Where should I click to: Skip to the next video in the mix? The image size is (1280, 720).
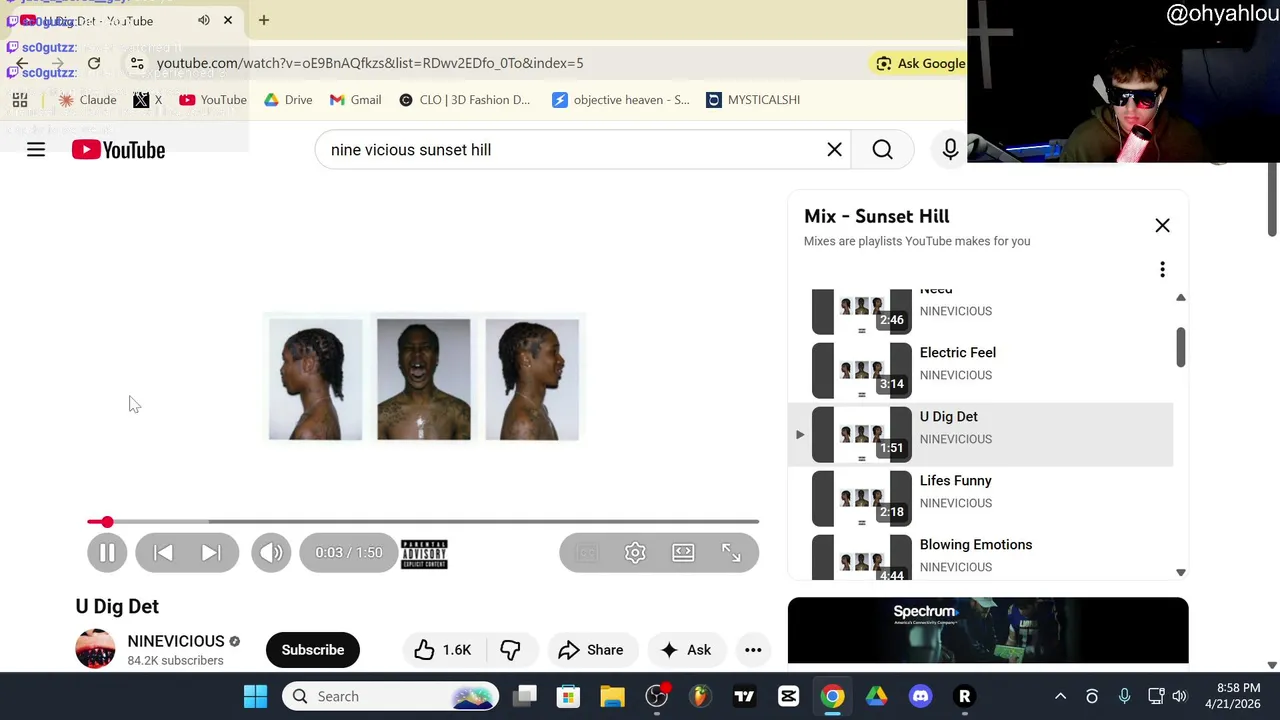(x=211, y=552)
